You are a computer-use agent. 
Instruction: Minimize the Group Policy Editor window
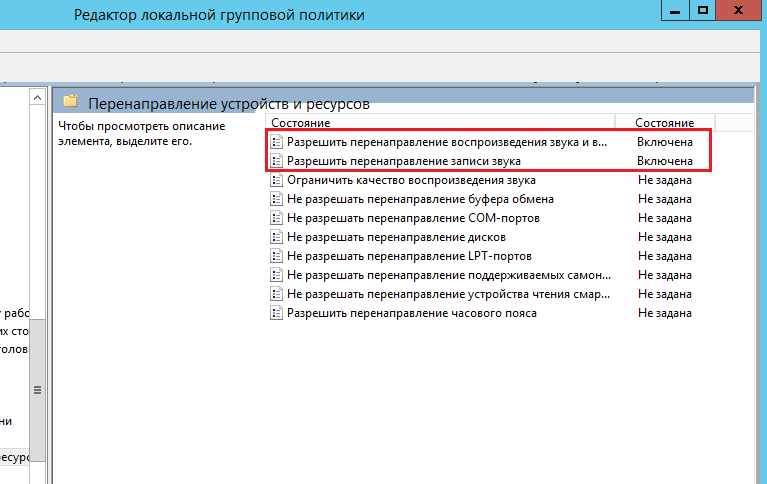(x=670, y=11)
